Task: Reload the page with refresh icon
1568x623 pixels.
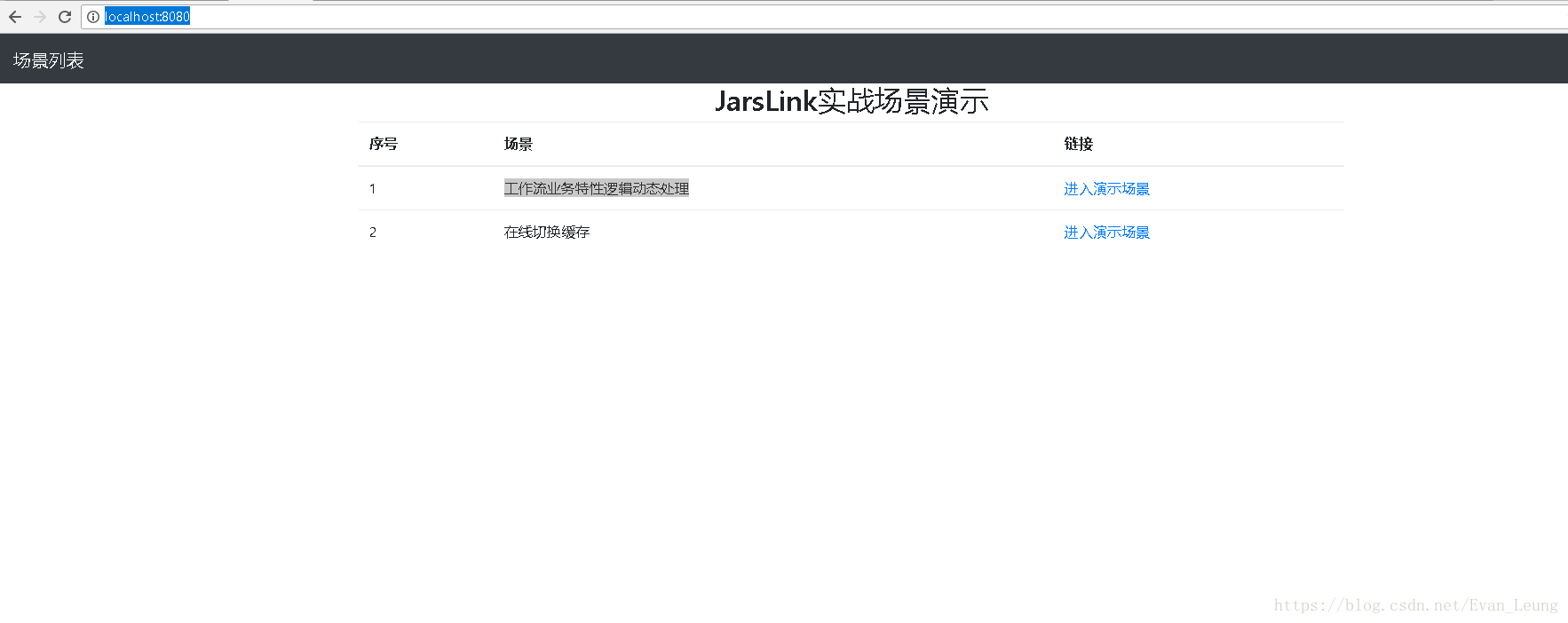Action: (65, 17)
